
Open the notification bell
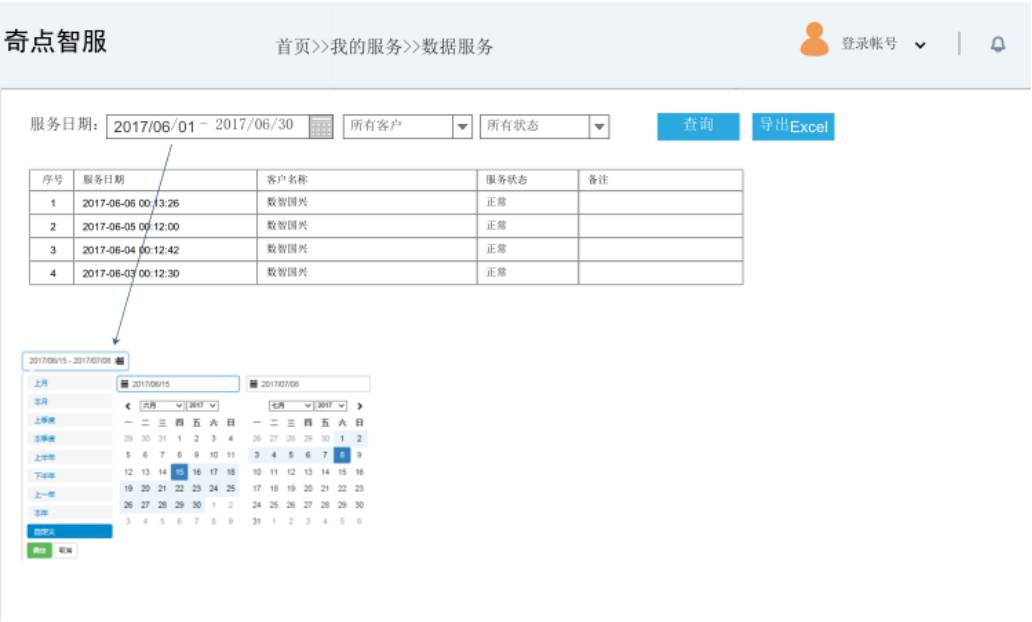pos(997,44)
